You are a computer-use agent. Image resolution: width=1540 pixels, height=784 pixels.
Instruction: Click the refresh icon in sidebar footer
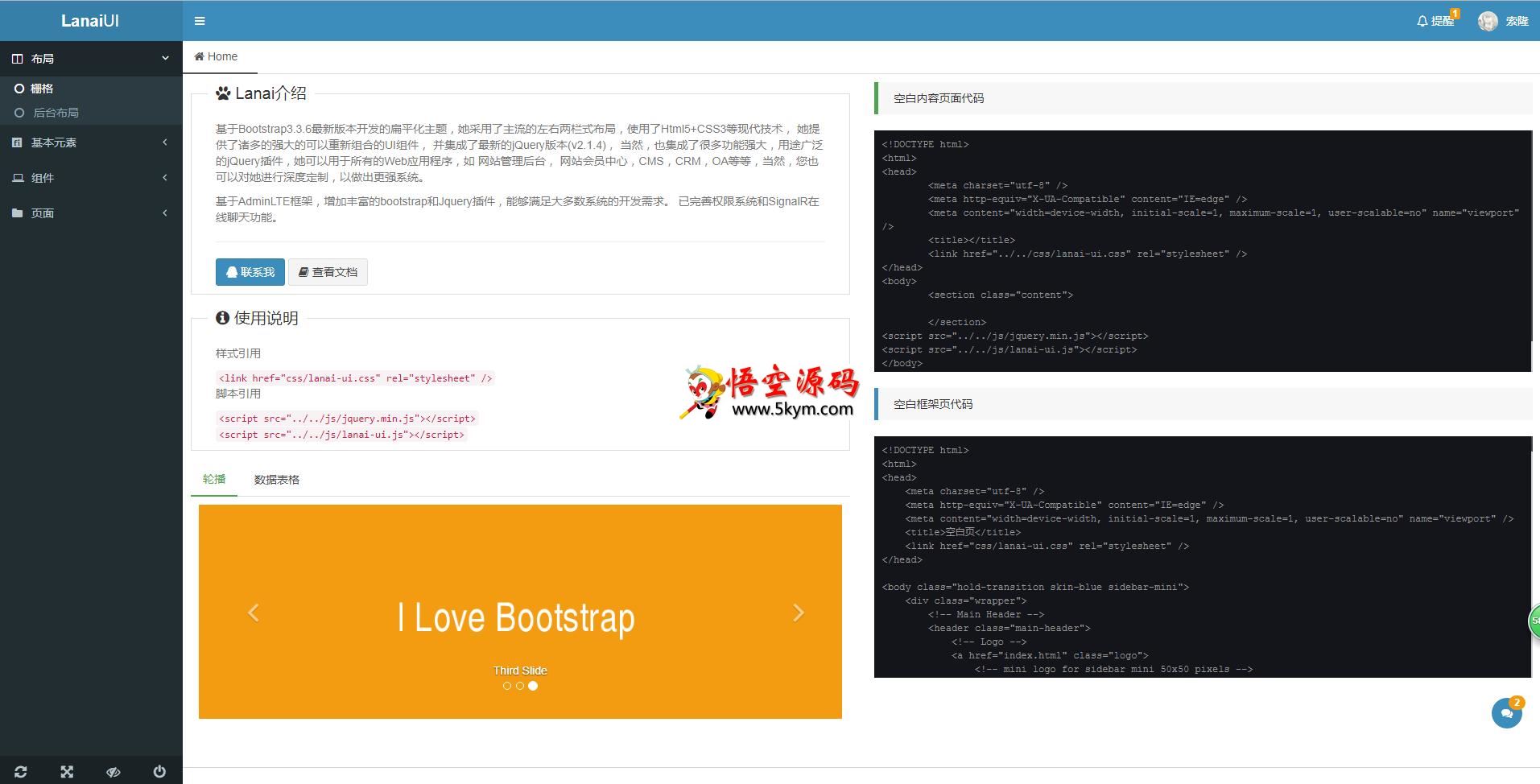tap(21, 771)
